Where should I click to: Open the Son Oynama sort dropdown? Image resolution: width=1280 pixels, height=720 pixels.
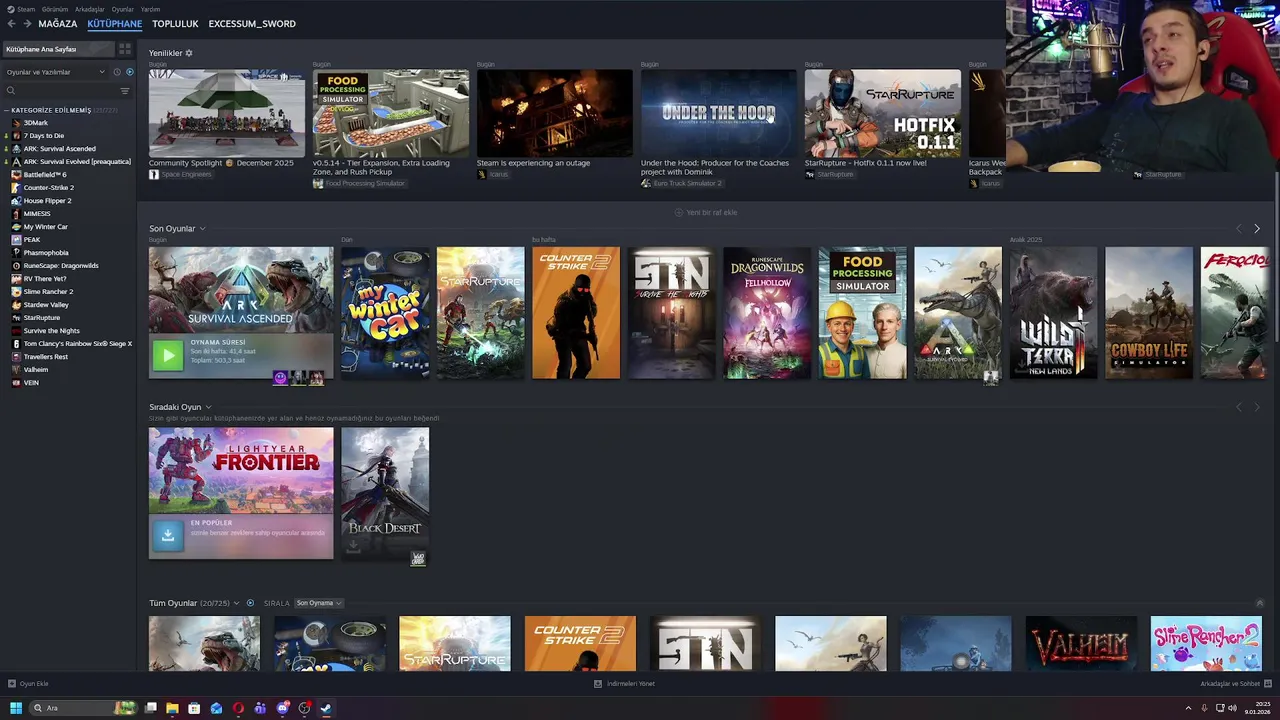318,603
